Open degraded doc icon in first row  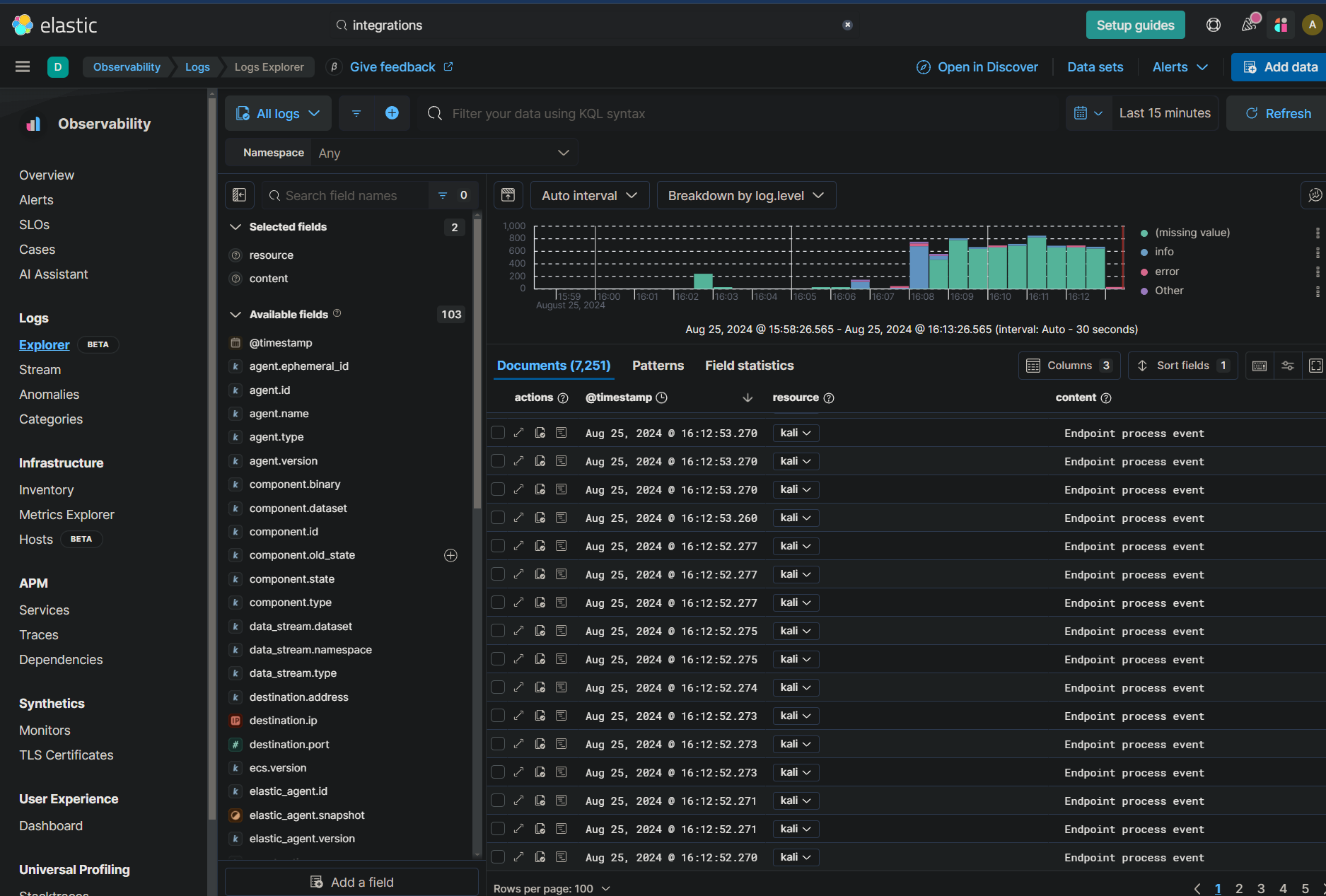point(540,433)
